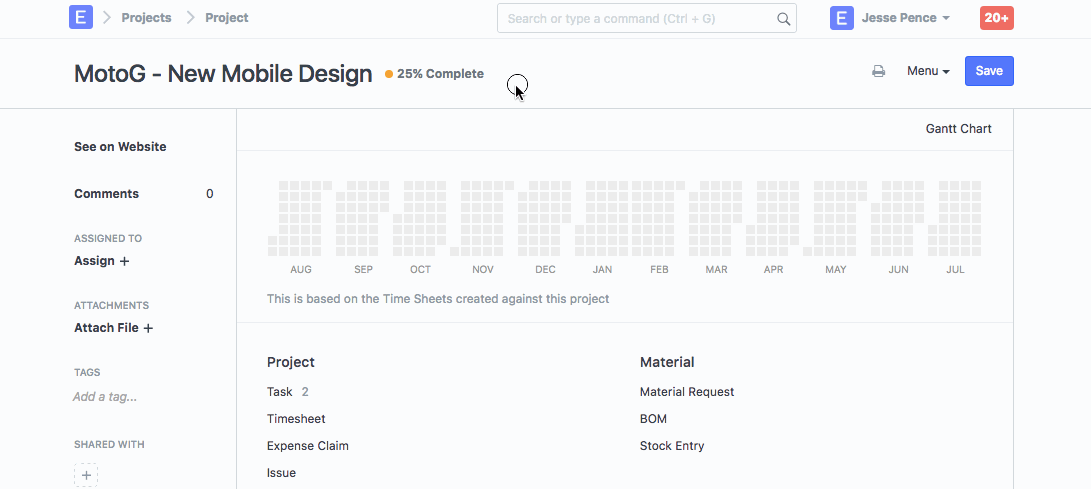Click the Jesse Pence avatar icon
Viewport: 1091px width, 489px height.
[x=842, y=18]
